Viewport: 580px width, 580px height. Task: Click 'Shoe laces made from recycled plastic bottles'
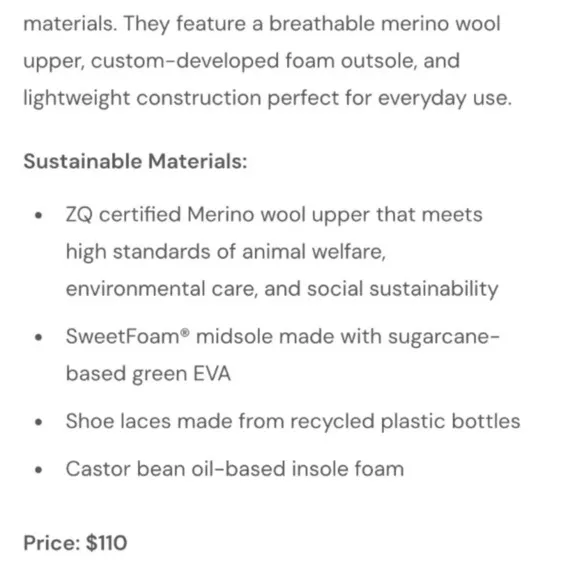(x=293, y=421)
